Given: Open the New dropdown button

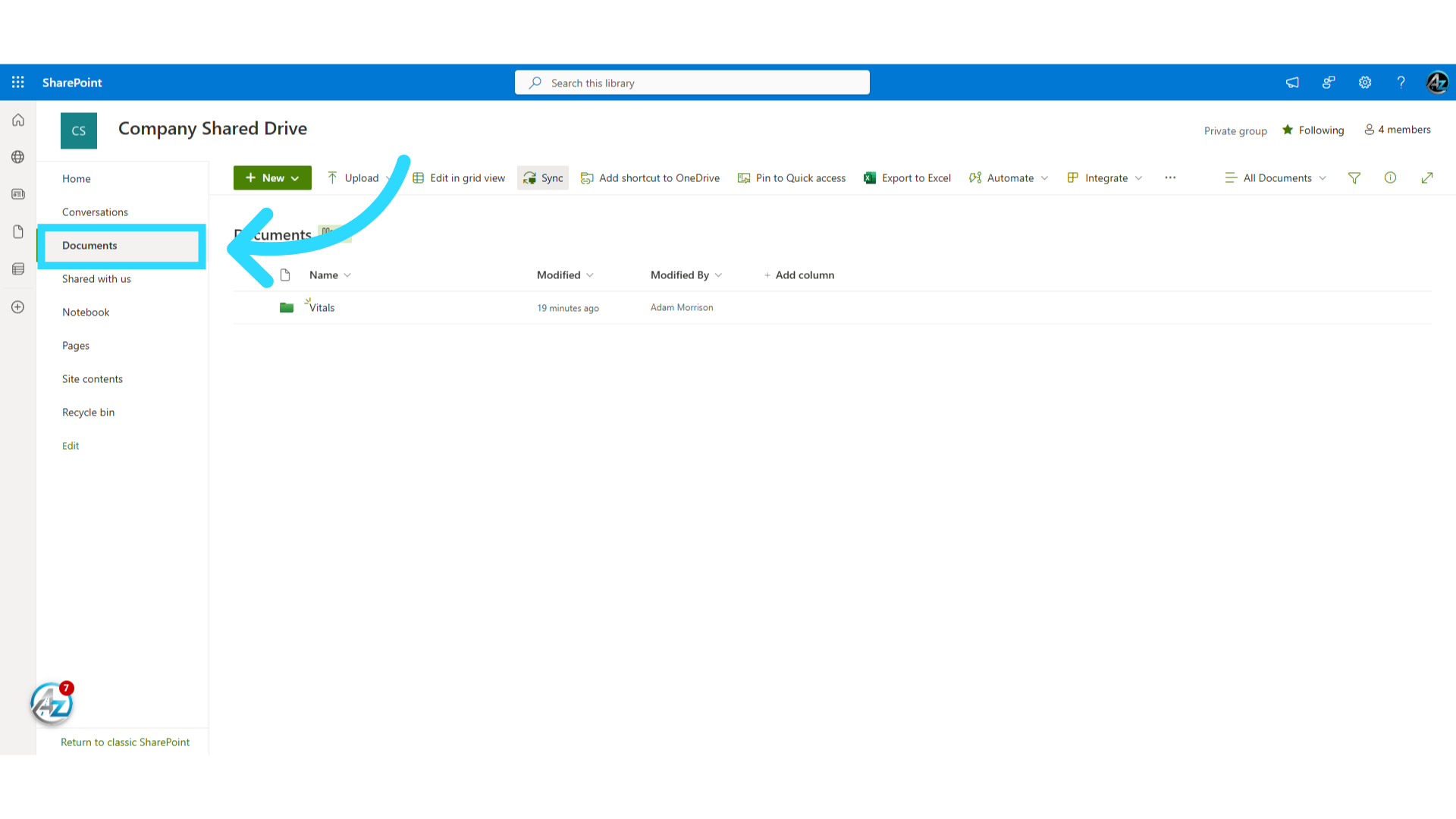Looking at the screenshot, I should point(272,178).
